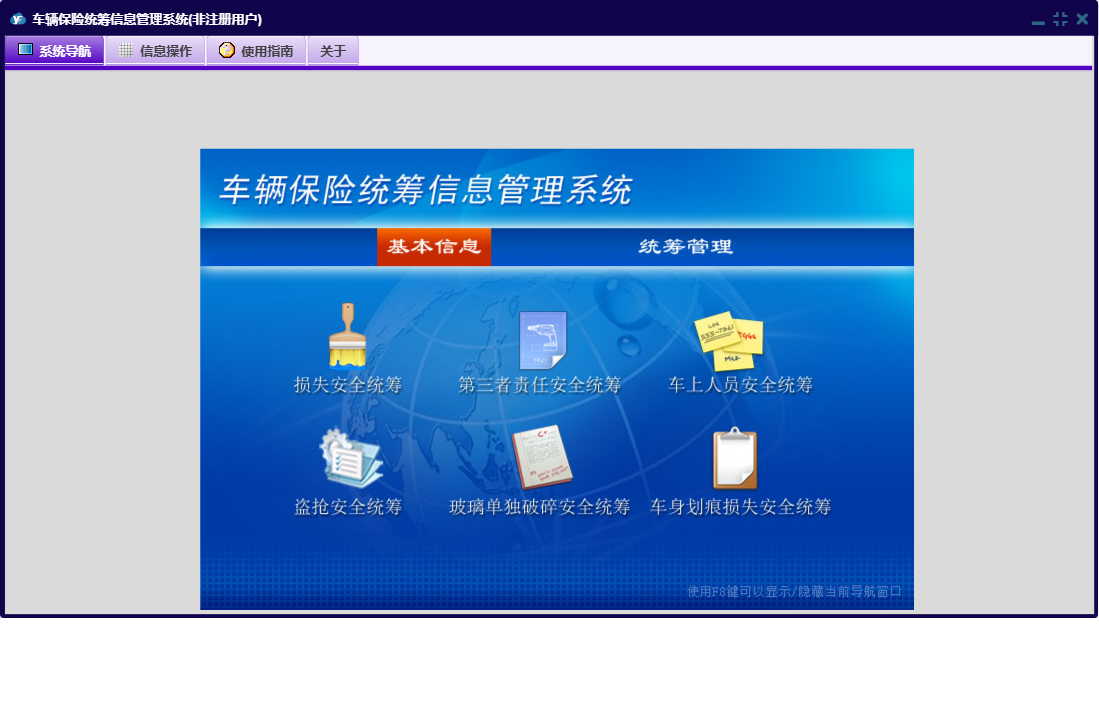
Task: Open the 盗抢安全统筹 gear checklist icon
Action: click(x=349, y=459)
